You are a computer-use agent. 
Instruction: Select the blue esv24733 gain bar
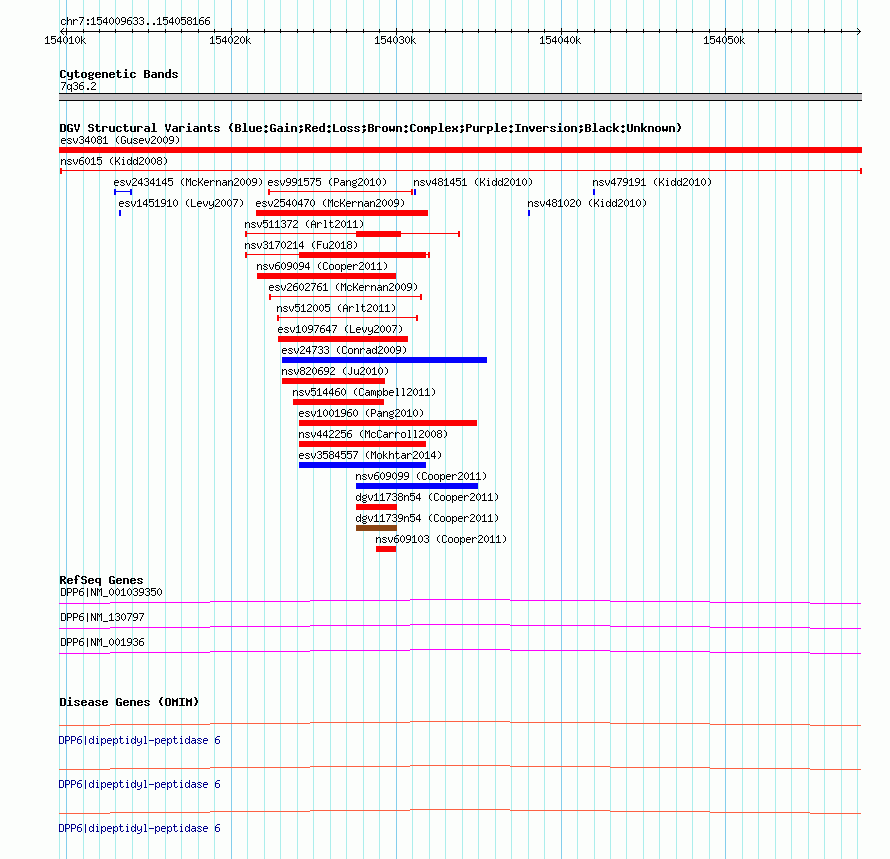coord(384,360)
